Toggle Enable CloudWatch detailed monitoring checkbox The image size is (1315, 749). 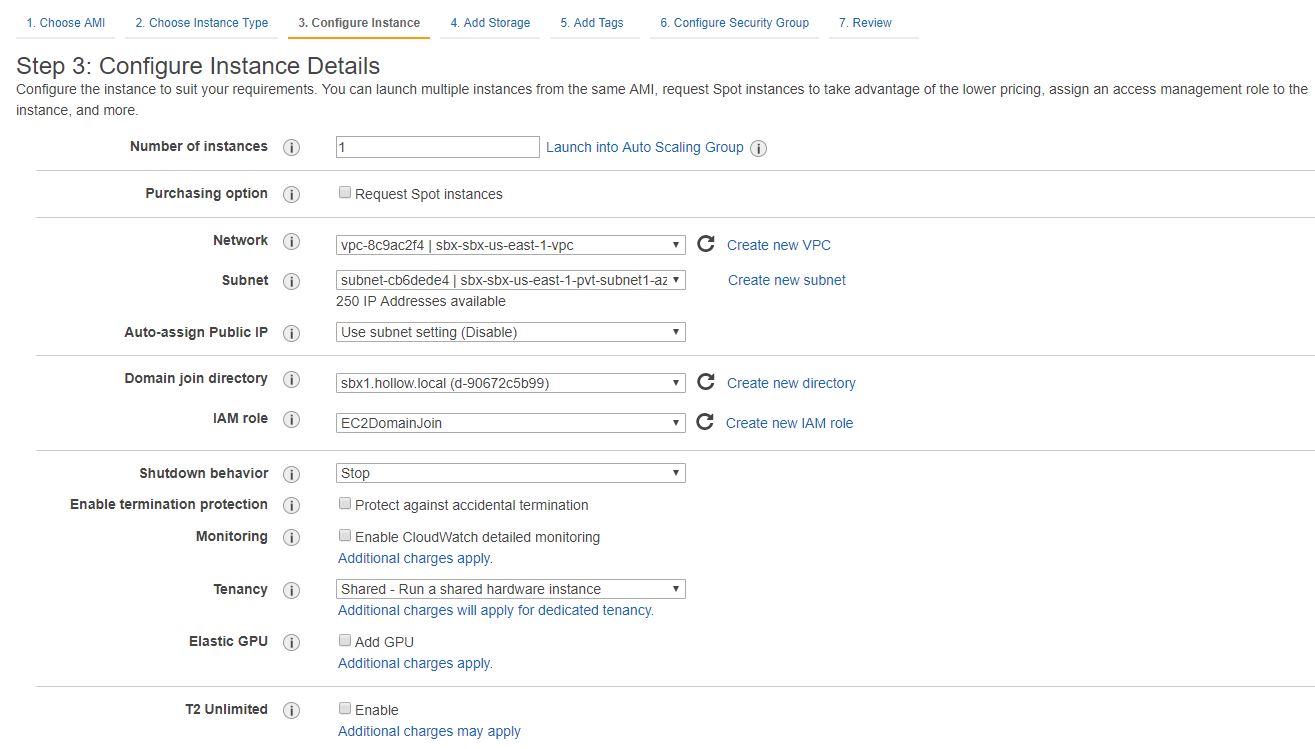(345, 536)
